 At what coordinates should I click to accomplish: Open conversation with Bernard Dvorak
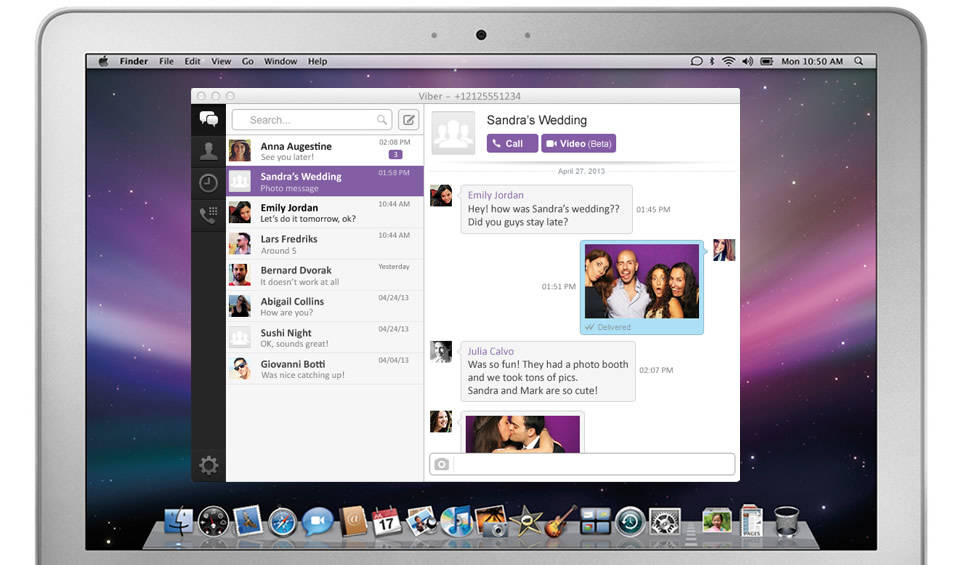(324, 275)
